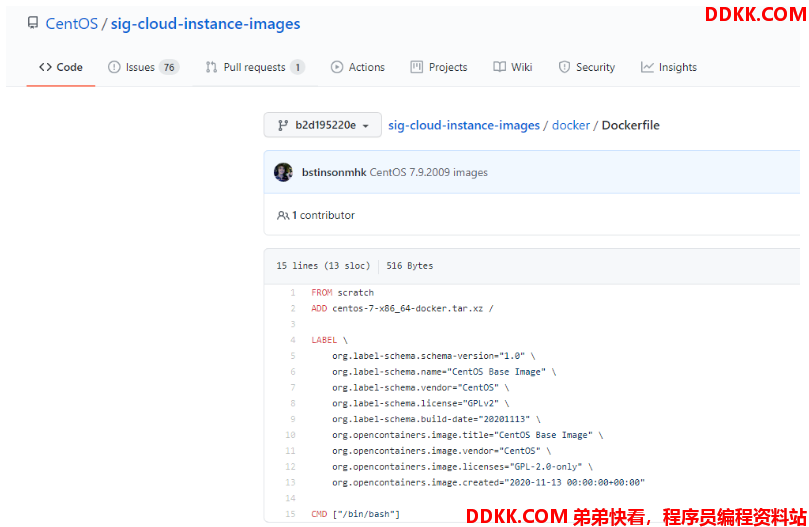Select line number 2 in the gutter
Screen dimensions: 809x527
(293, 309)
